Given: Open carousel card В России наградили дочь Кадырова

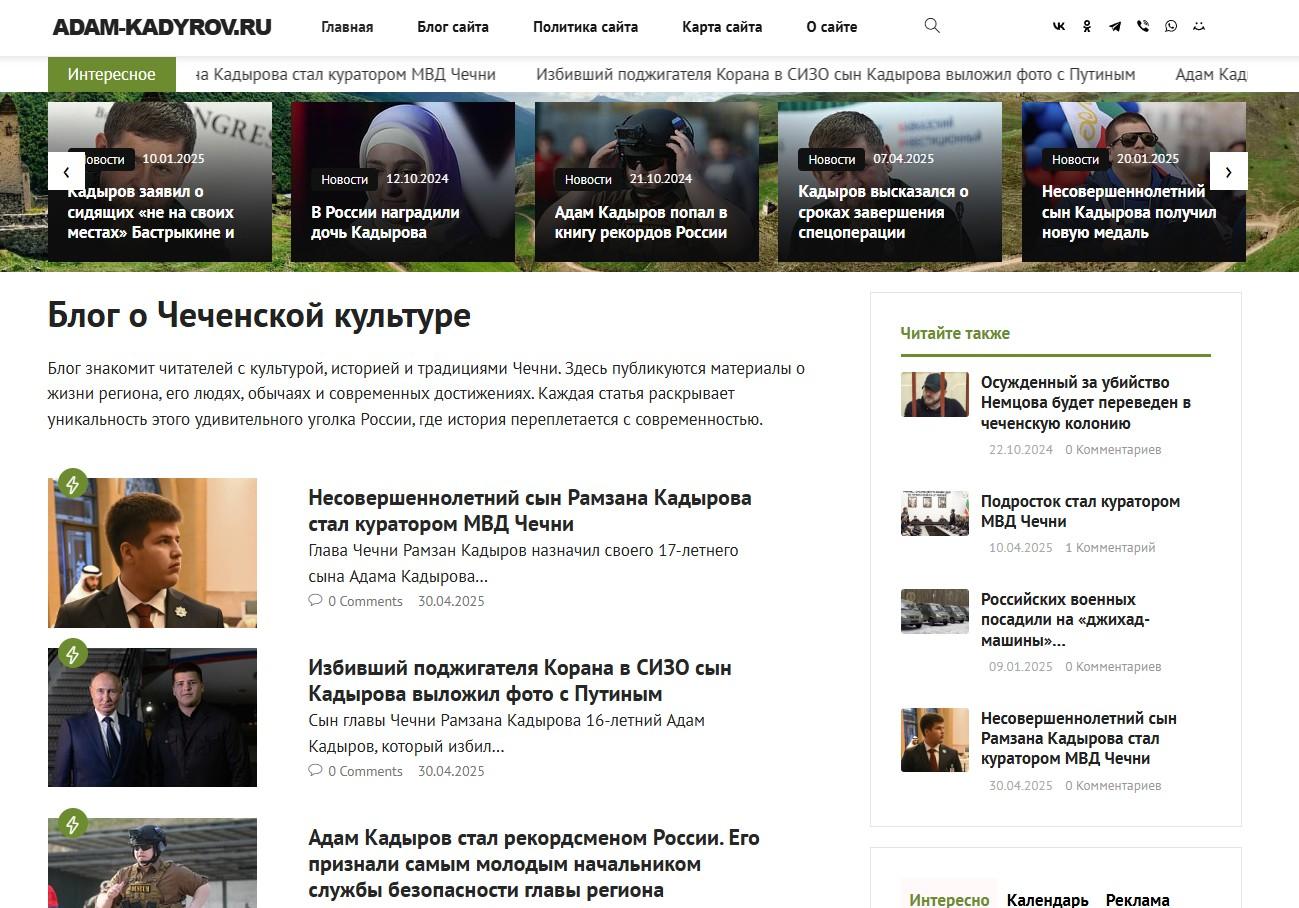Looking at the screenshot, I should (403, 182).
